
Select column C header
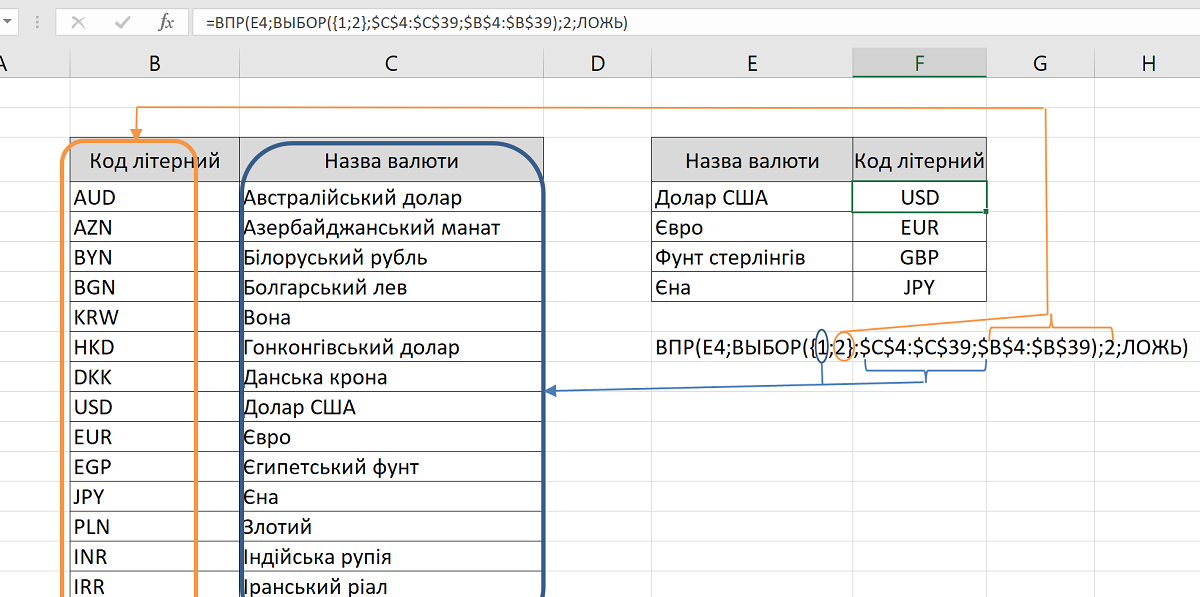(x=391, y=63)
